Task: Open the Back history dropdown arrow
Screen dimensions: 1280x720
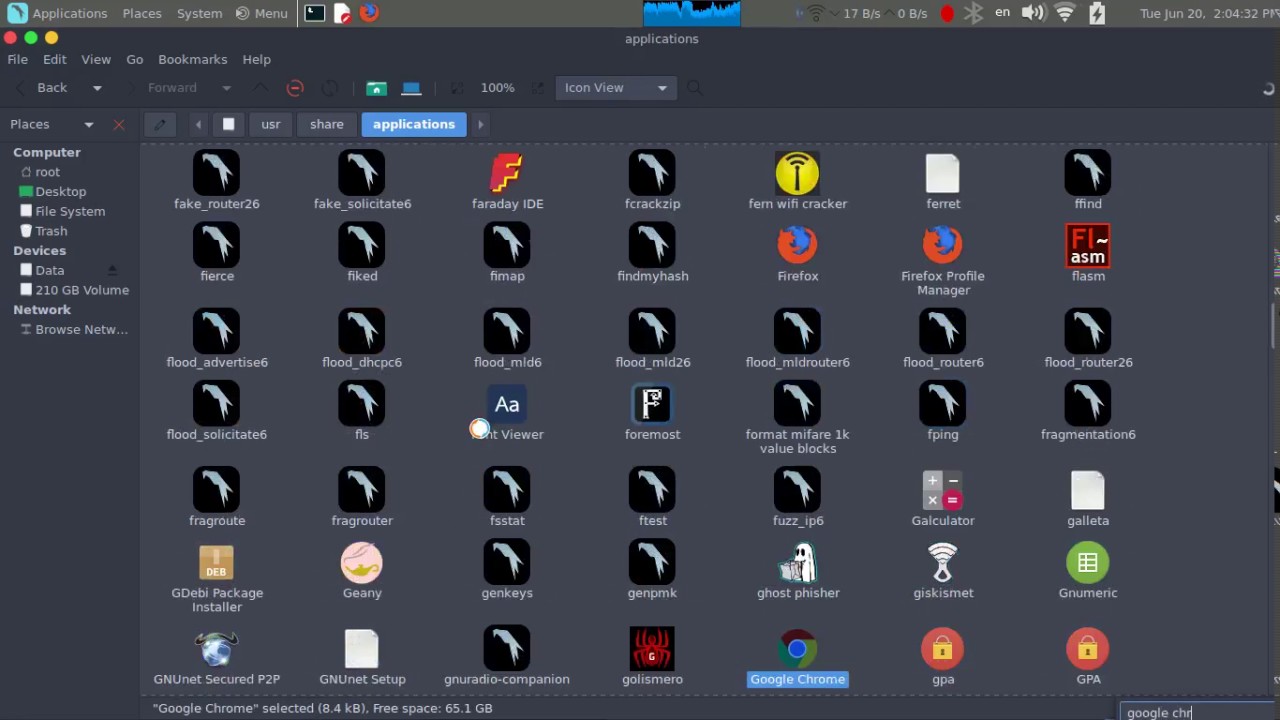Action: [x=97, y=88]
